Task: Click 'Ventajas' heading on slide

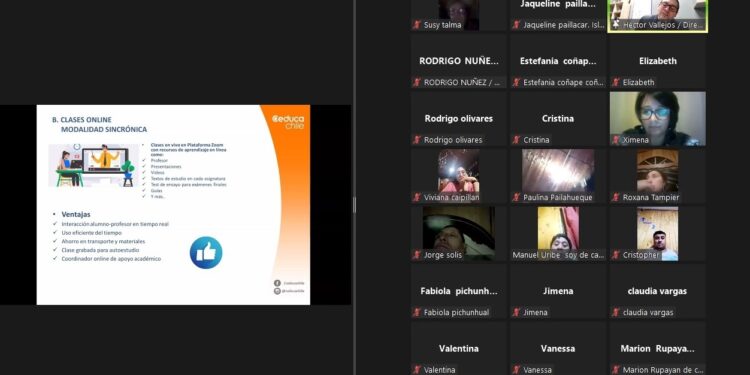Action: click(76, 214)
